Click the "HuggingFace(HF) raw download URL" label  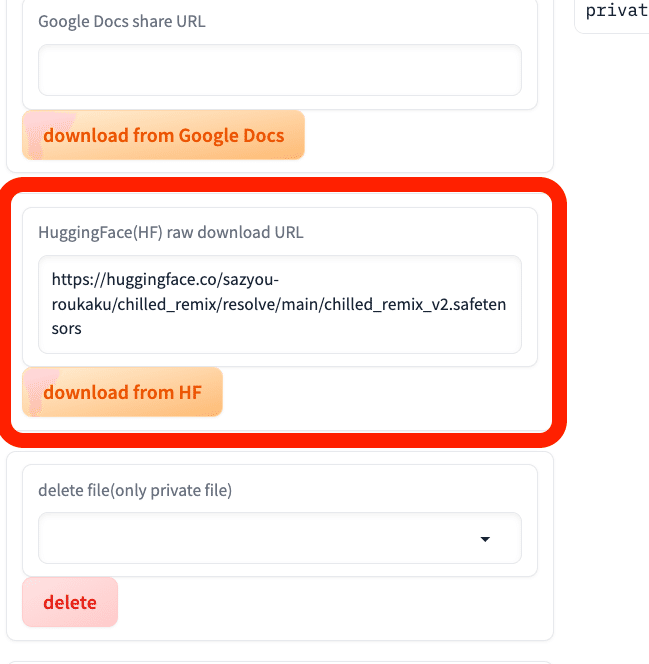tap(171, 233)
